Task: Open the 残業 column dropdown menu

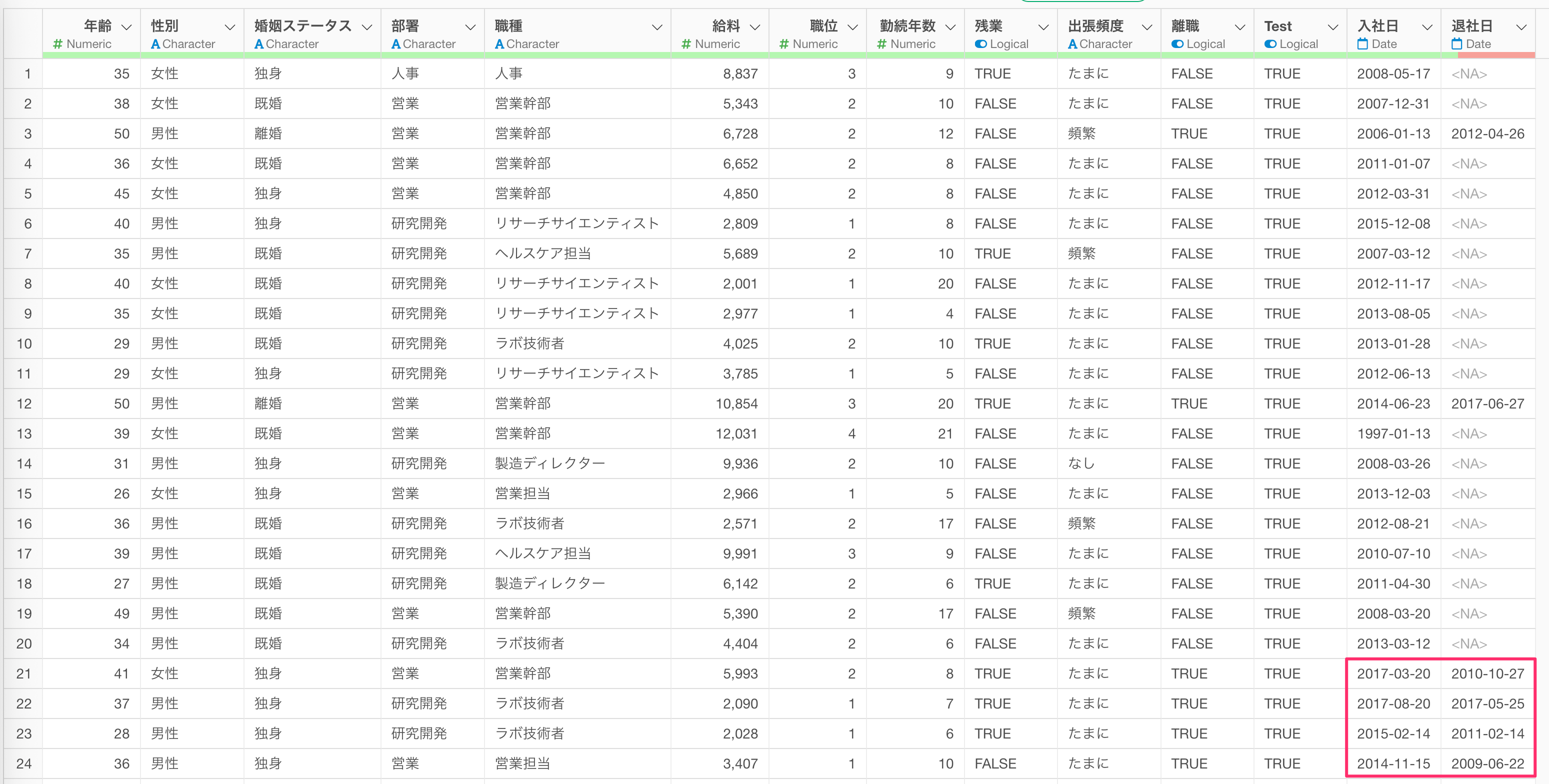Action: [1043, 27]
